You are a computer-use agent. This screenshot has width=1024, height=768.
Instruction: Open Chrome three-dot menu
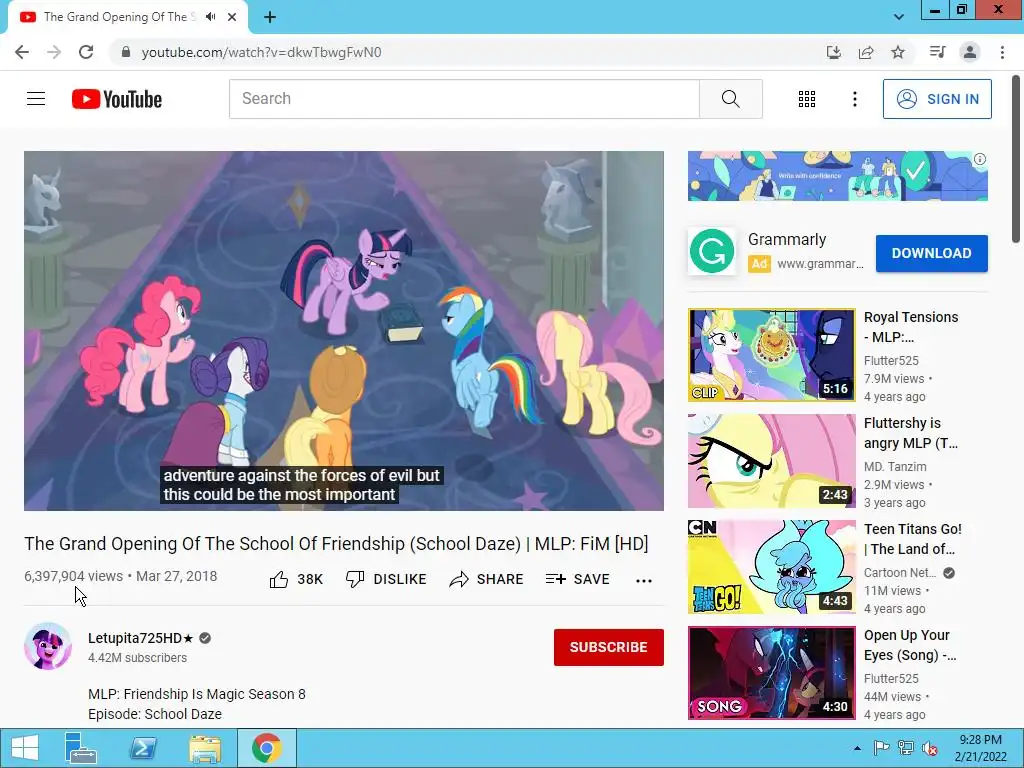(1002, 52)
